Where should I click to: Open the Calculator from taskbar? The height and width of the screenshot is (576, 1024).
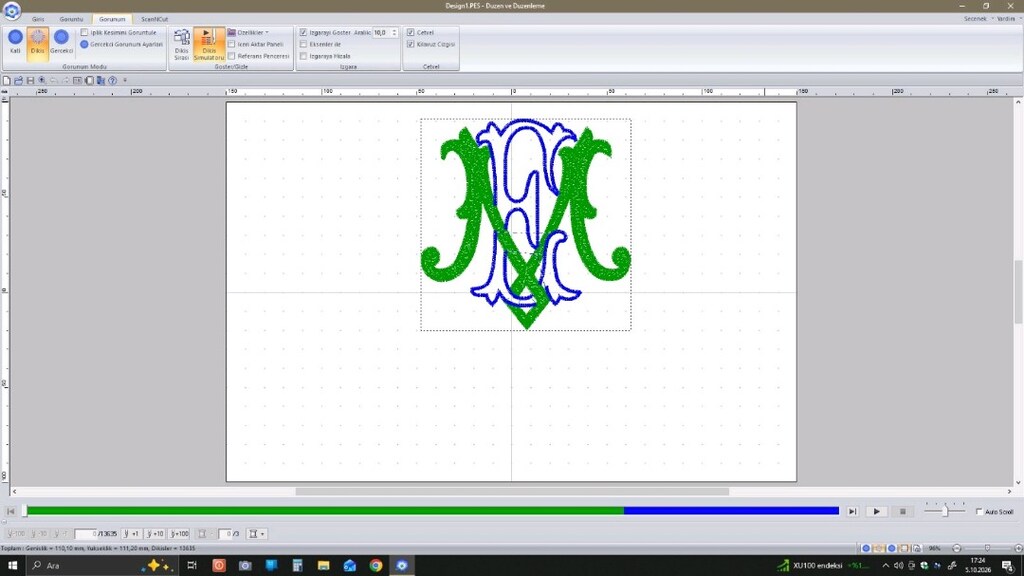coord(297,566)
